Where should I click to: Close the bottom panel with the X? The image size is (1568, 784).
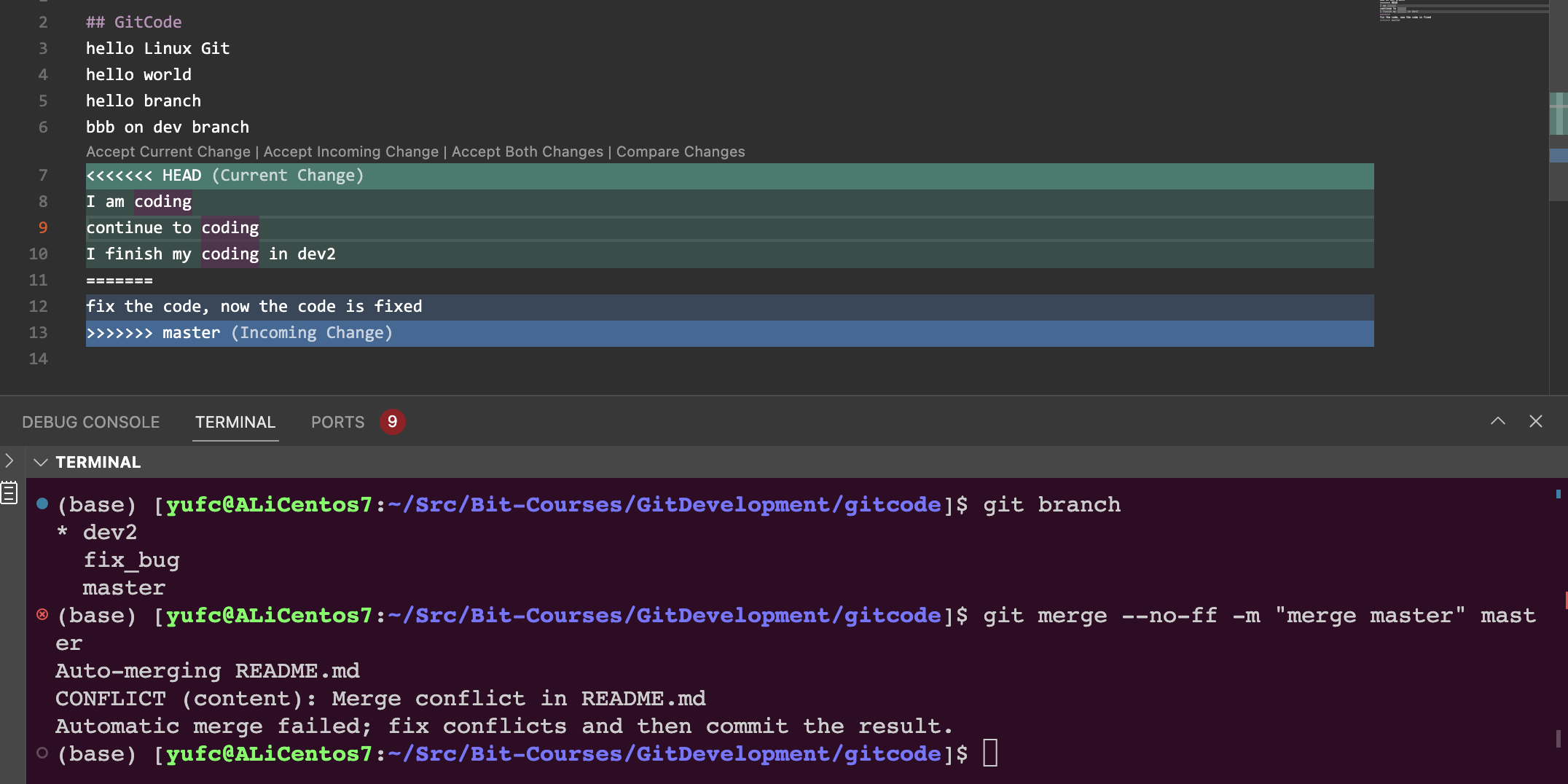pos(1536,421)
